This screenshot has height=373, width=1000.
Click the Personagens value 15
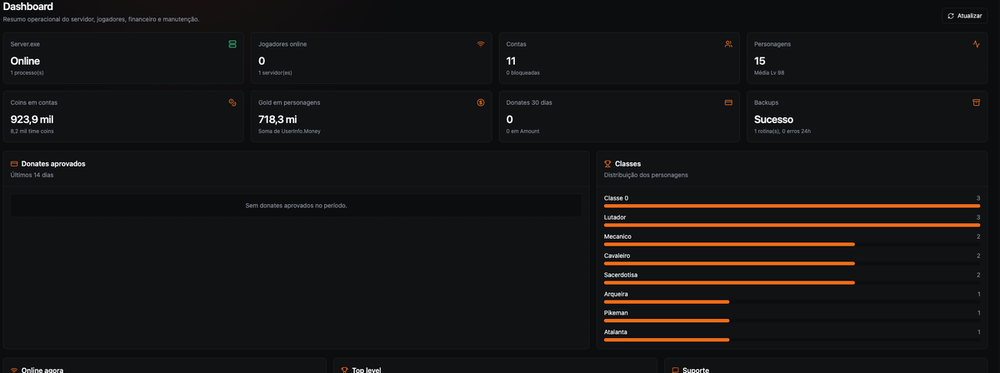[x=760, y=61]
